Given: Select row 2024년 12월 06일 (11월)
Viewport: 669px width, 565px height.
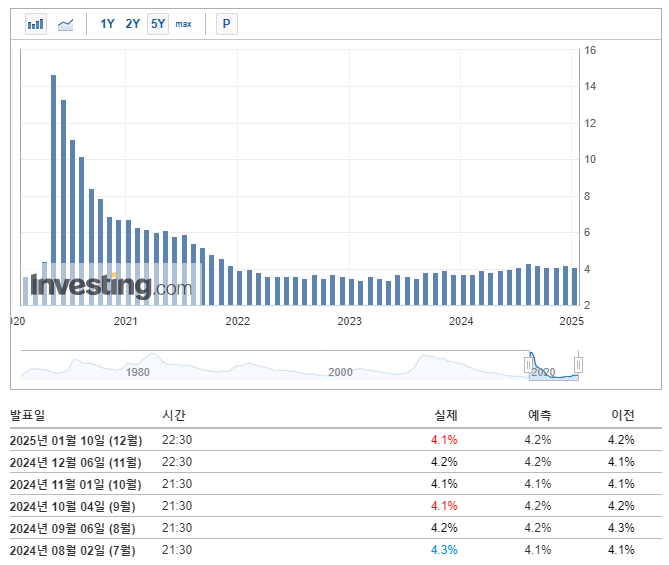Looking at the screenshot, I should point(336,462).
